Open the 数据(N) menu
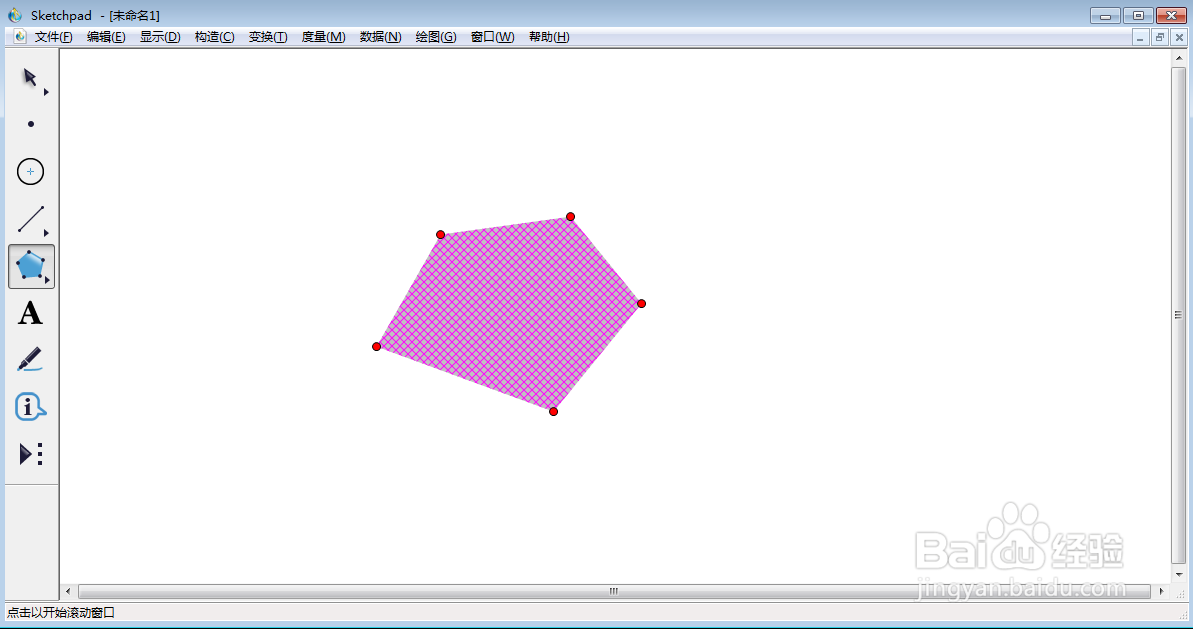This screenshot has width=1193, height=629. (380, 37)
